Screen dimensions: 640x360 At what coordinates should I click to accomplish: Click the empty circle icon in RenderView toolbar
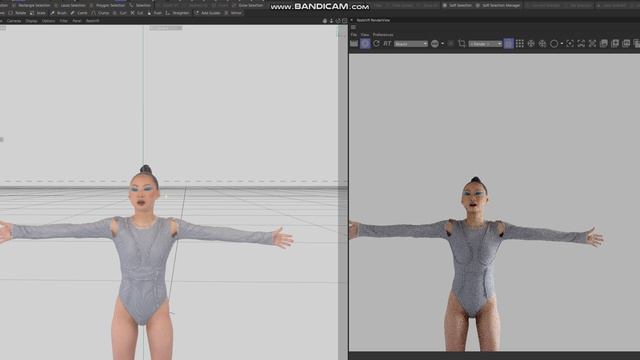pos(554,44)
